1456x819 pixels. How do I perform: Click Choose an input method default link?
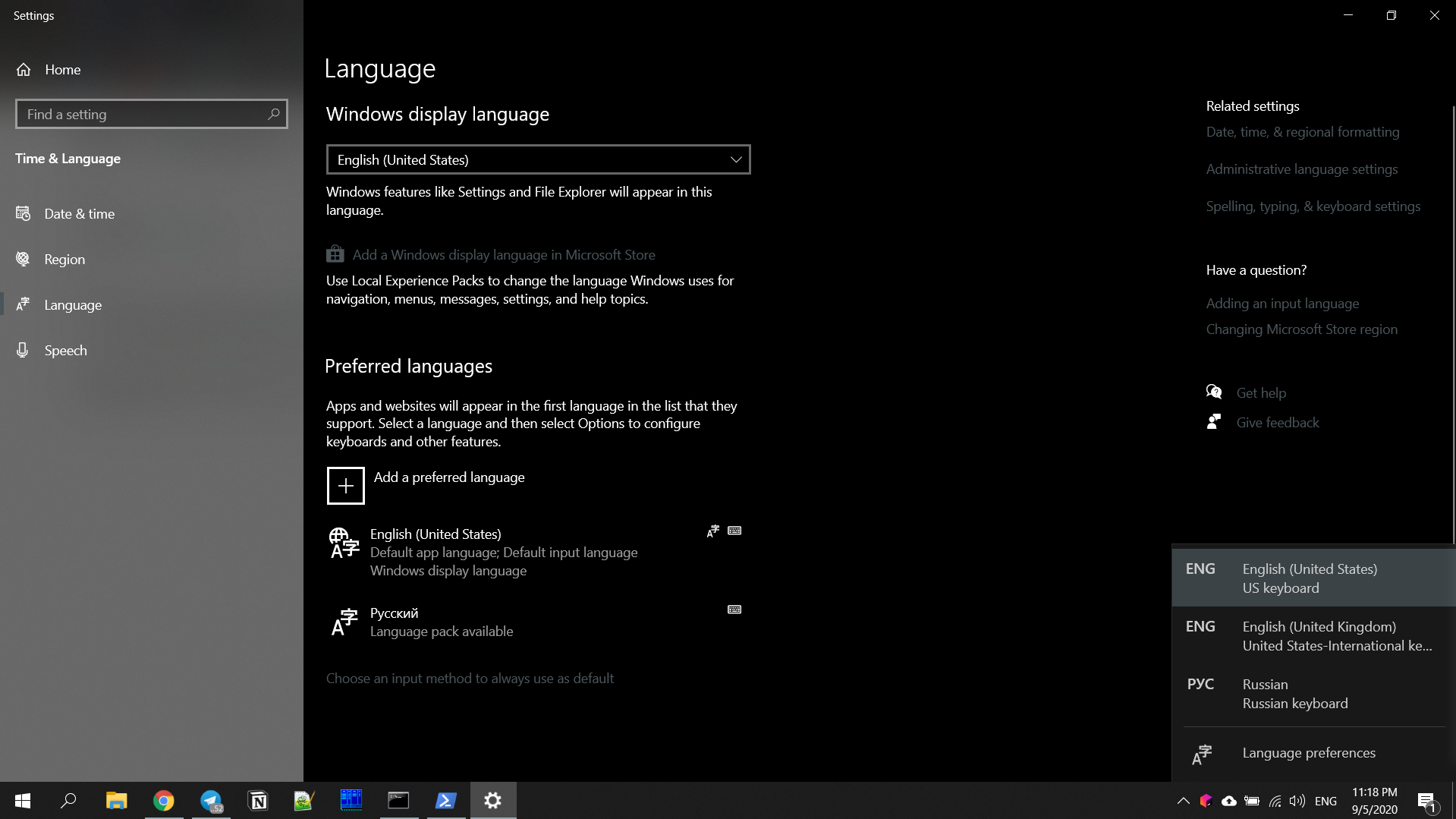point(470,679)
